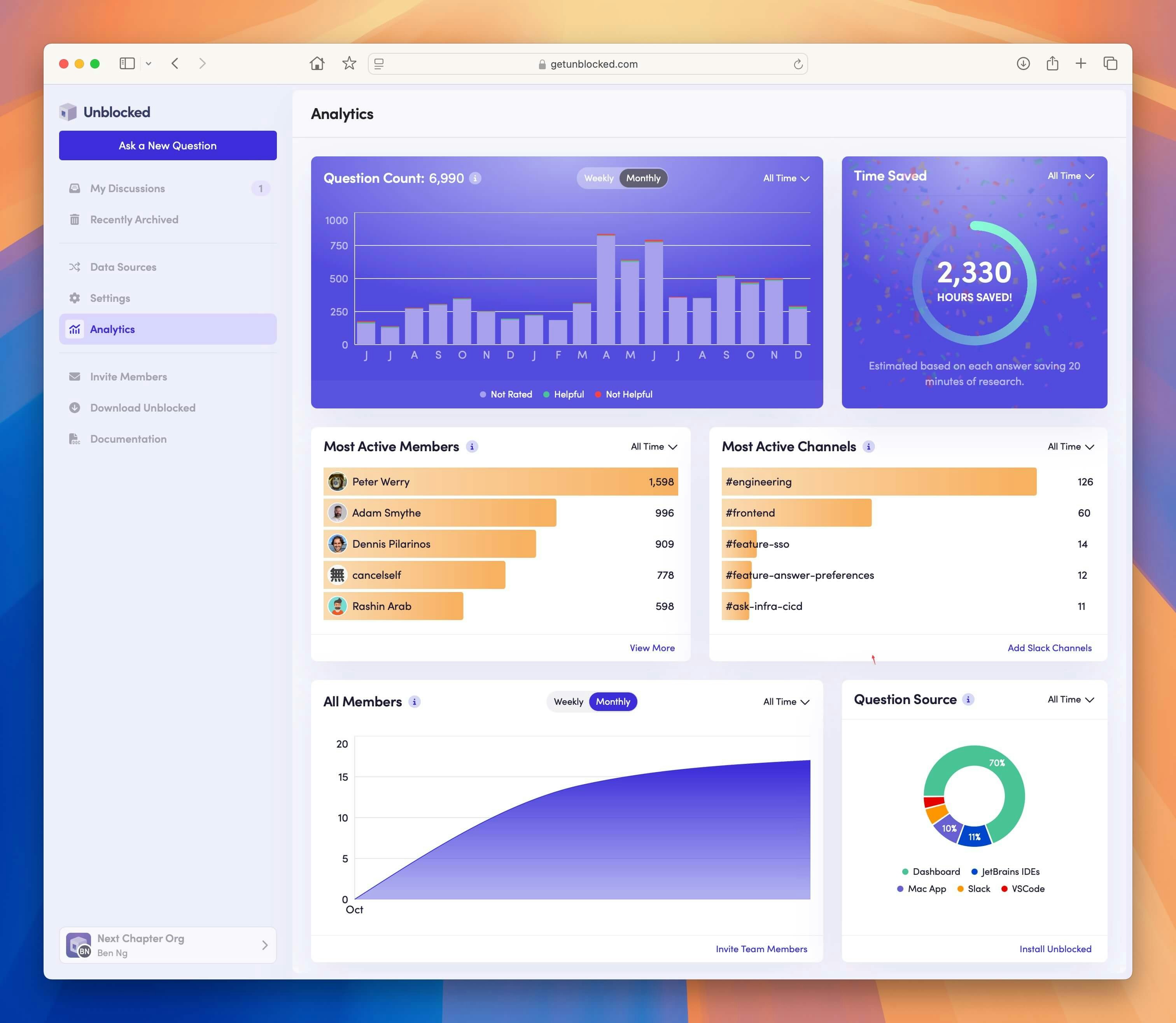Click the Invite Members envelope icon
This screenshot has height=1023, width=1176.
[x=75, y=377]
